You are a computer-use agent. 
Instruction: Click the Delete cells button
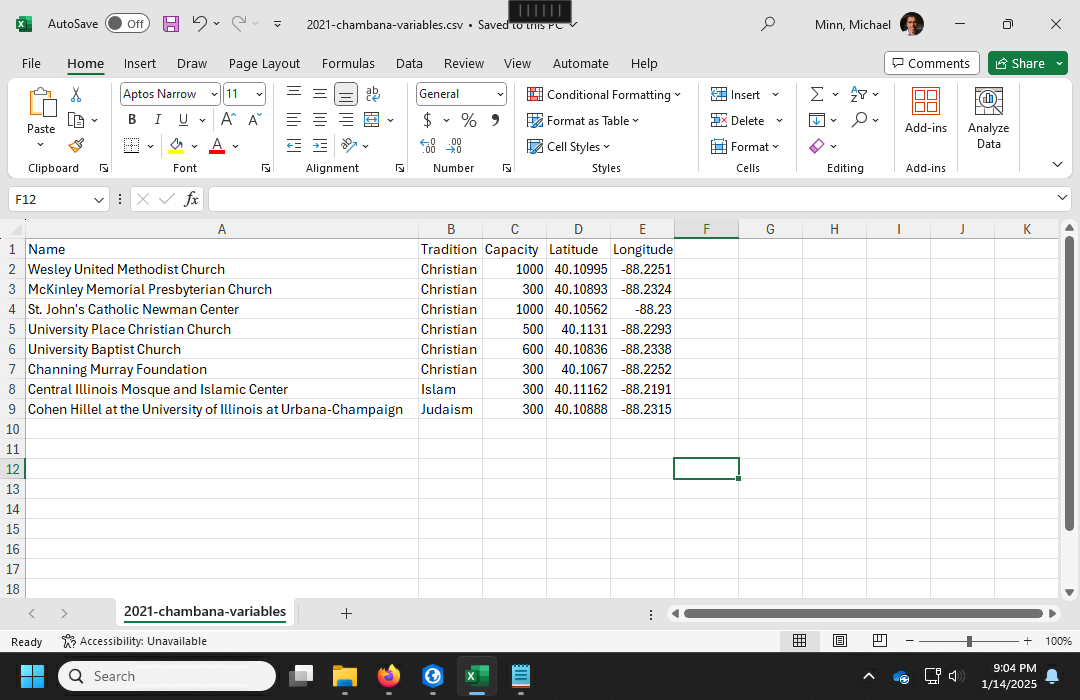pos(738,121)
